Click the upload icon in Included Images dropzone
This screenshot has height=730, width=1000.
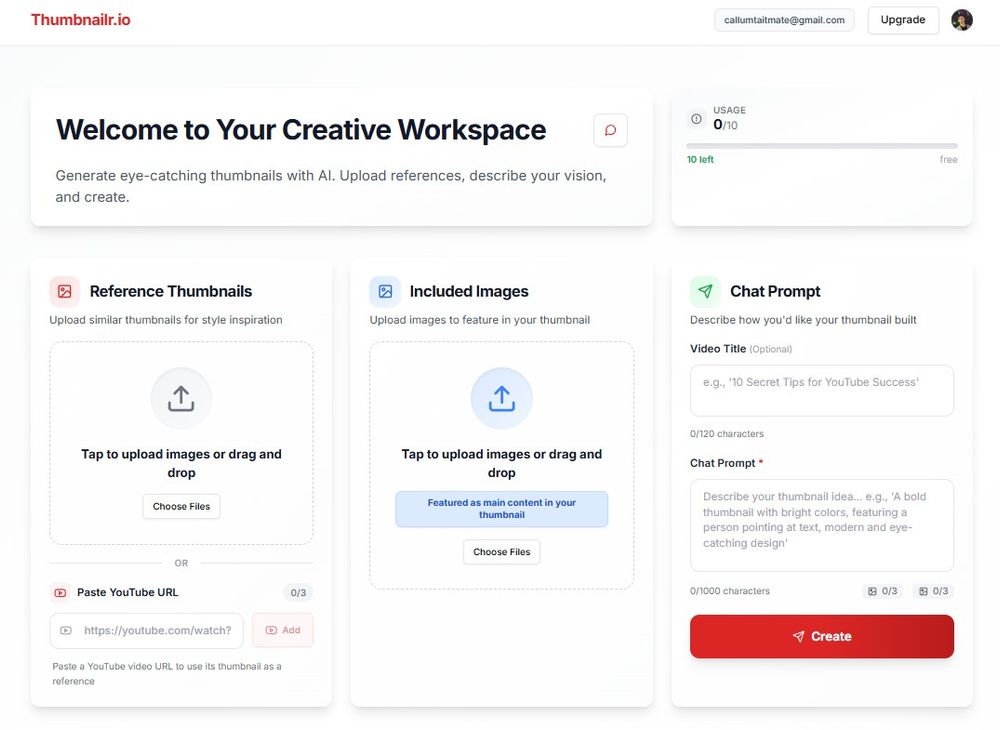501,397
